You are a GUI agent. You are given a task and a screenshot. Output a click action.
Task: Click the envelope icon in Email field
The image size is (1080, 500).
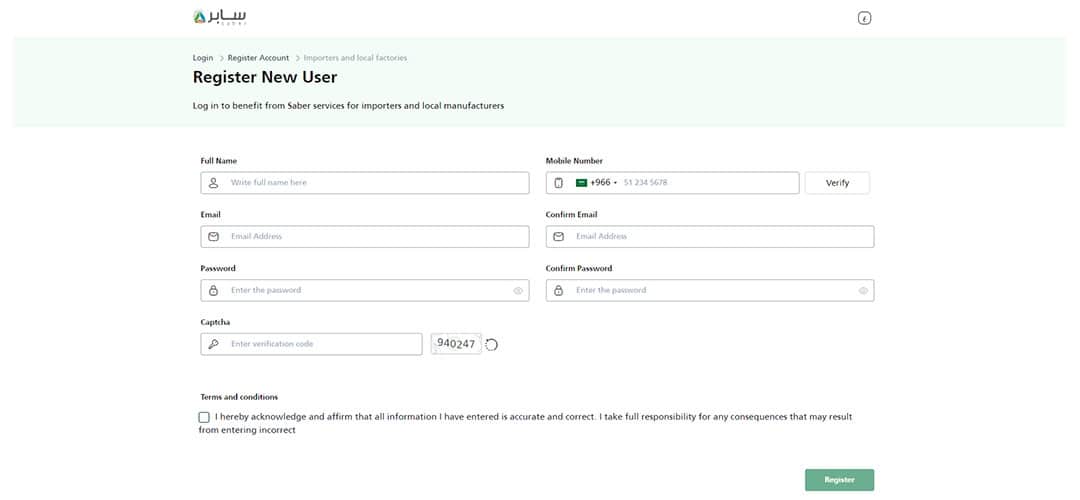(x=214, y=236)
